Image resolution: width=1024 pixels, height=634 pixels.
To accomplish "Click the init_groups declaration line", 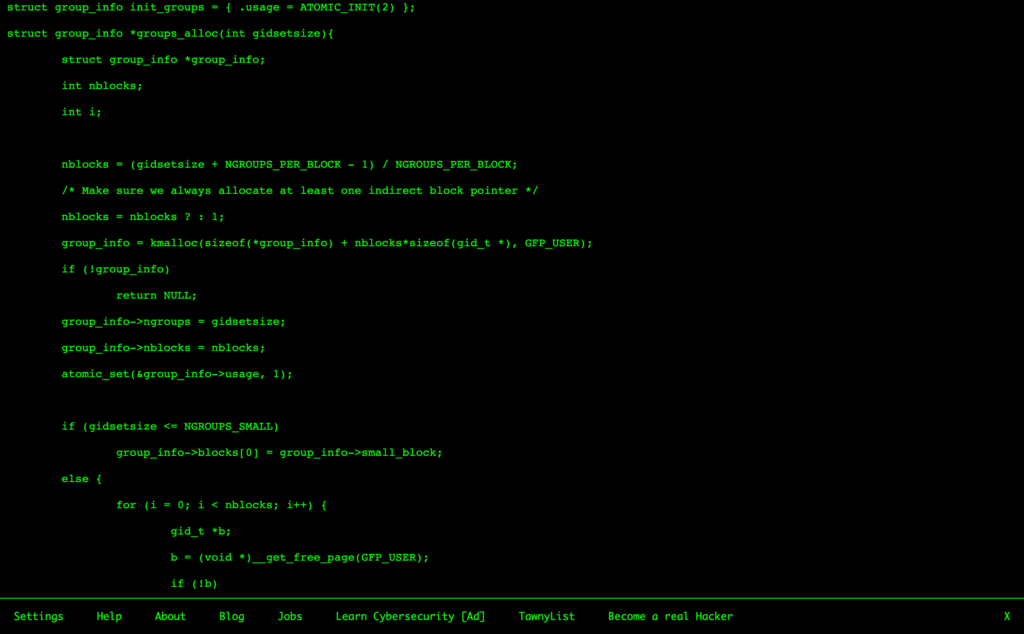I will 210,7.
